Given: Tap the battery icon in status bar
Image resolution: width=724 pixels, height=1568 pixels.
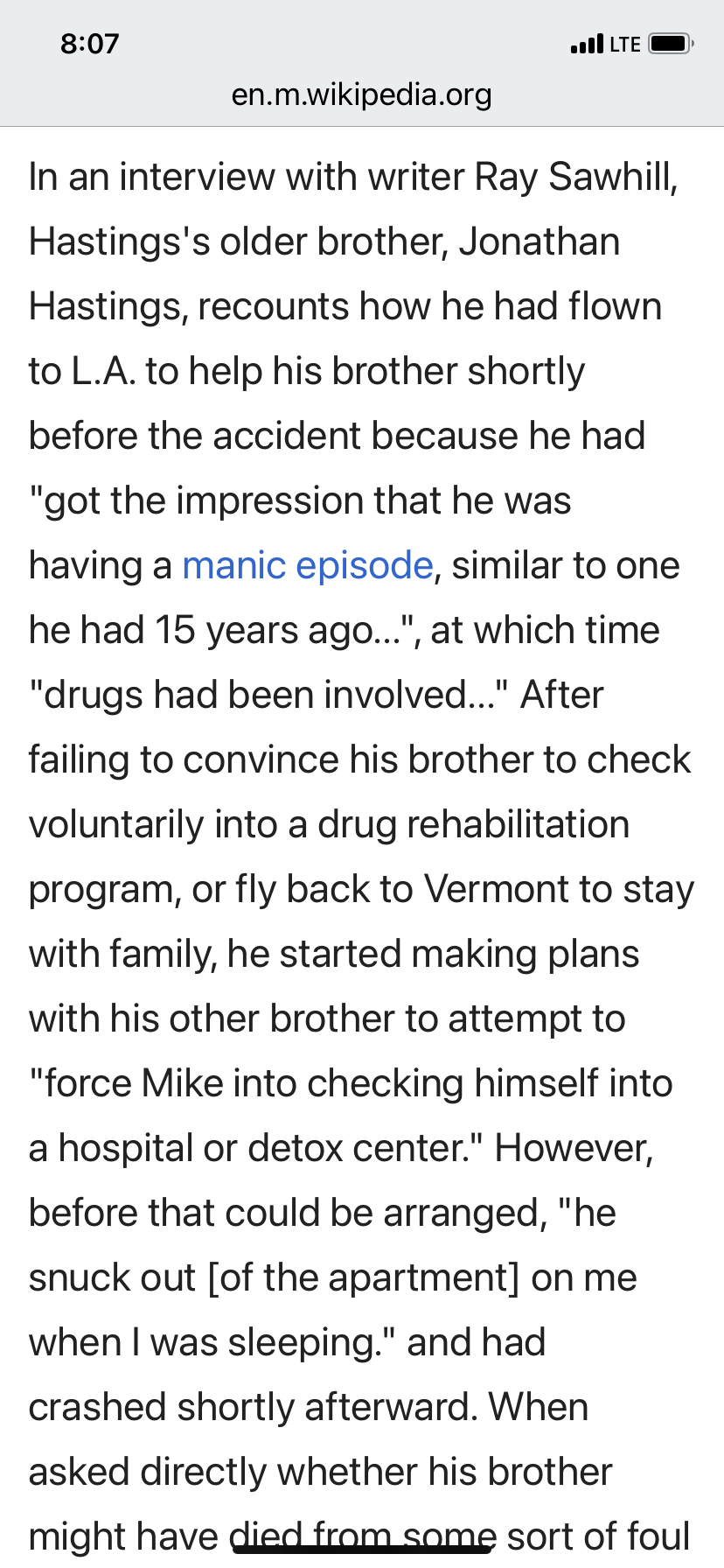Looking at the screenshot, I should [x=672, y=43].
